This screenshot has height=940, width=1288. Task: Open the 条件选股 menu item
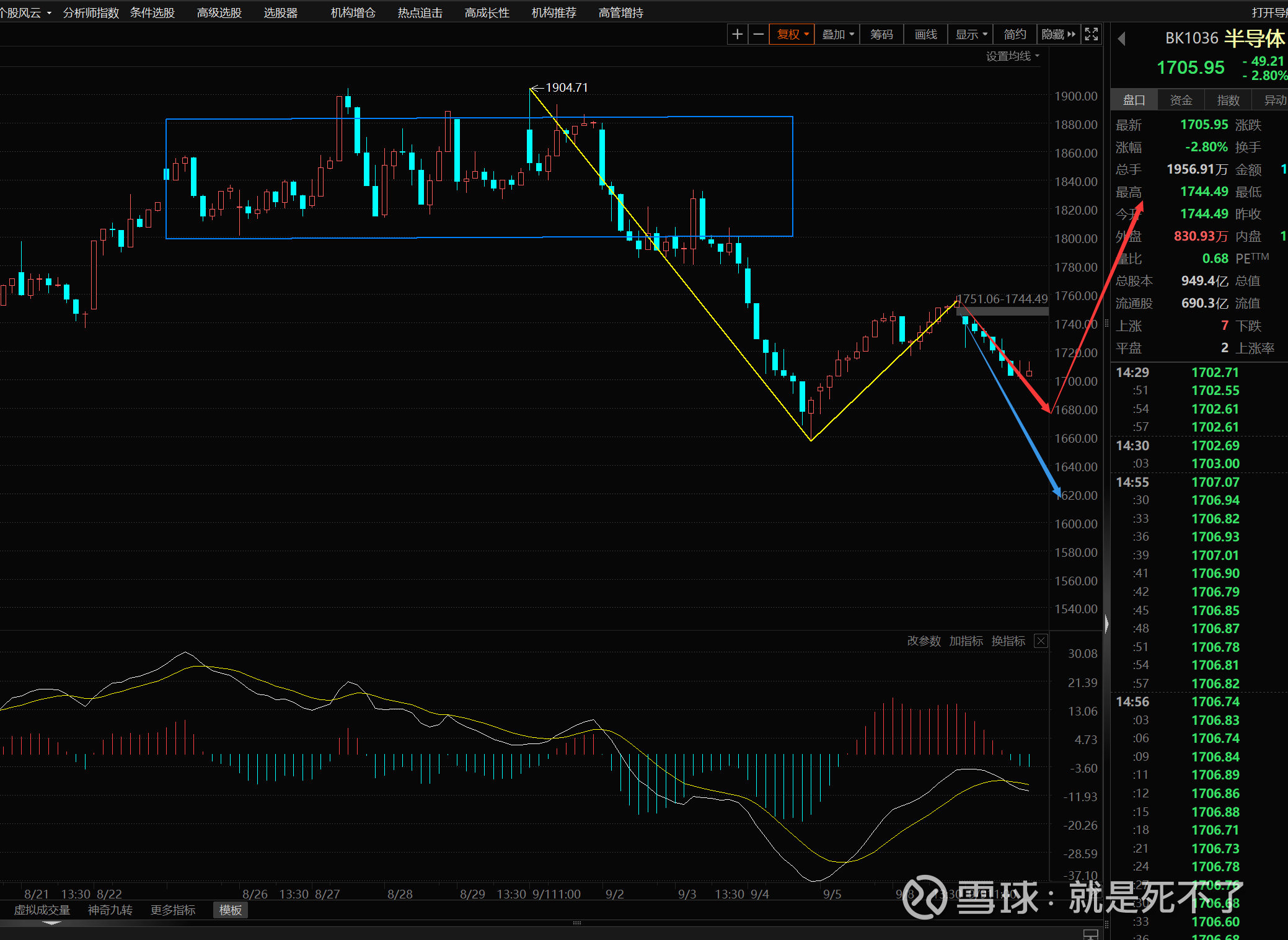coord(152,13)
